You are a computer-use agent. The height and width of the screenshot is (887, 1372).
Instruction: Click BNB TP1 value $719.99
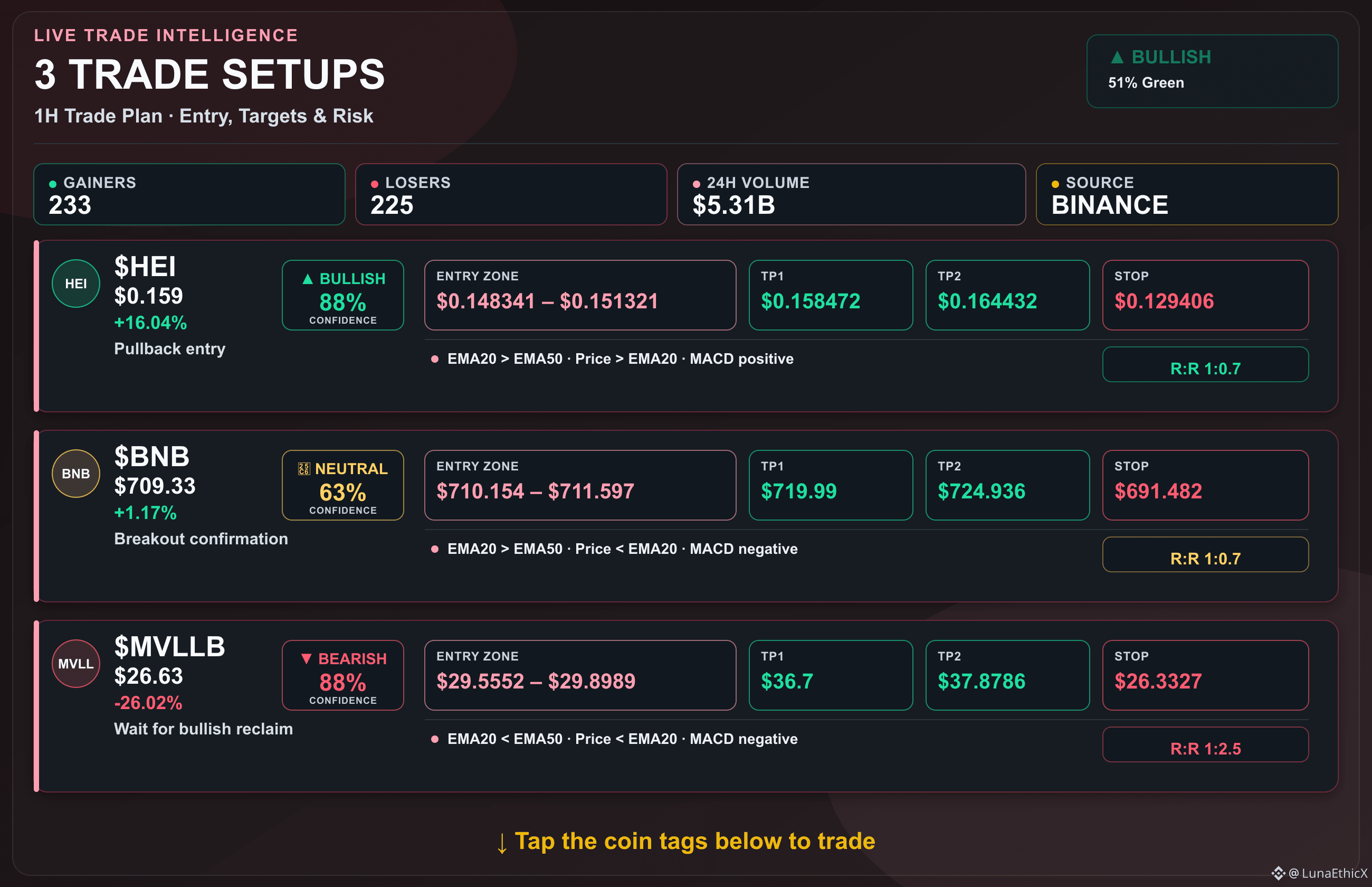click(799, 492)
